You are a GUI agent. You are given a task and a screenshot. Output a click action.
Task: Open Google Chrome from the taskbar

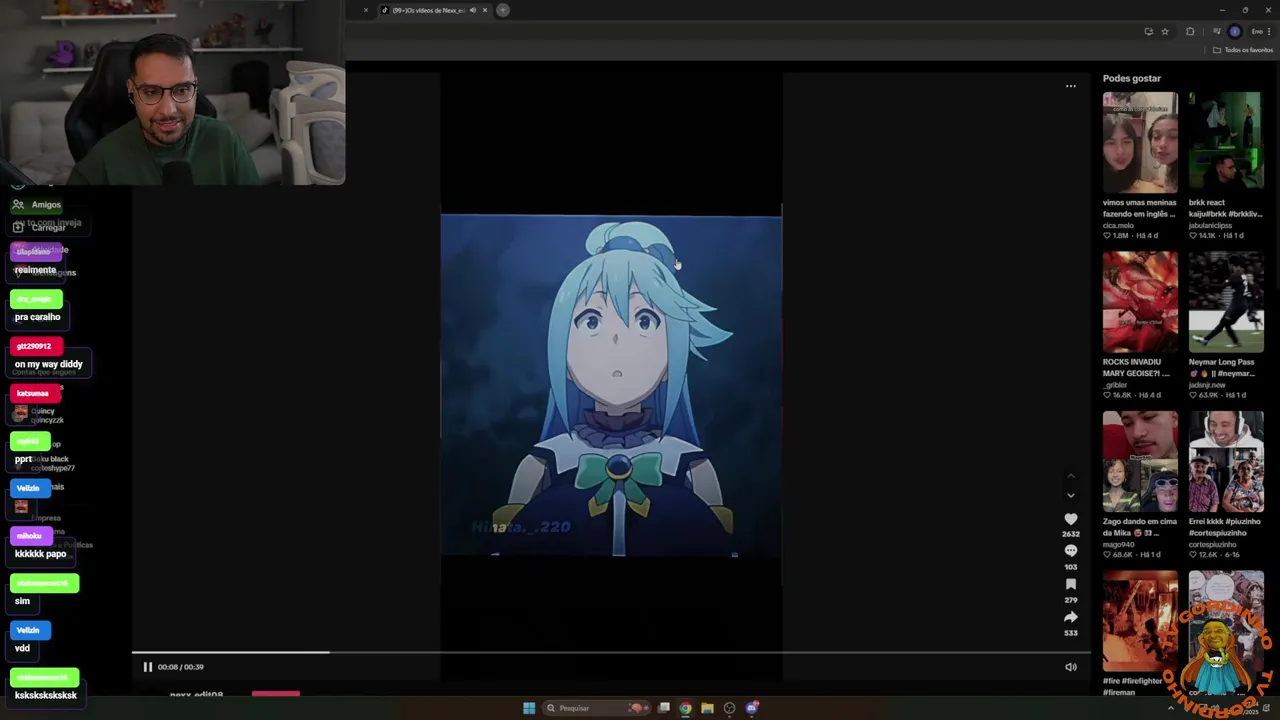pyautogui.click(x=685, y=708)
